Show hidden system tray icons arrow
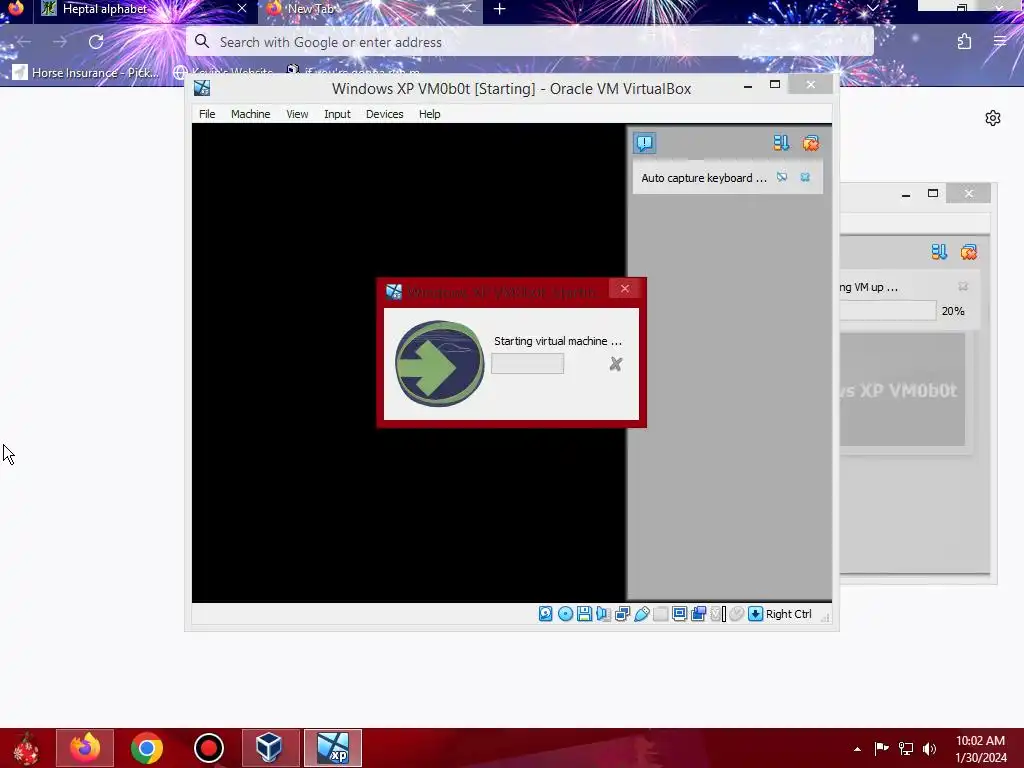This screenshot has width=1024, height=768. pos(857,749)
